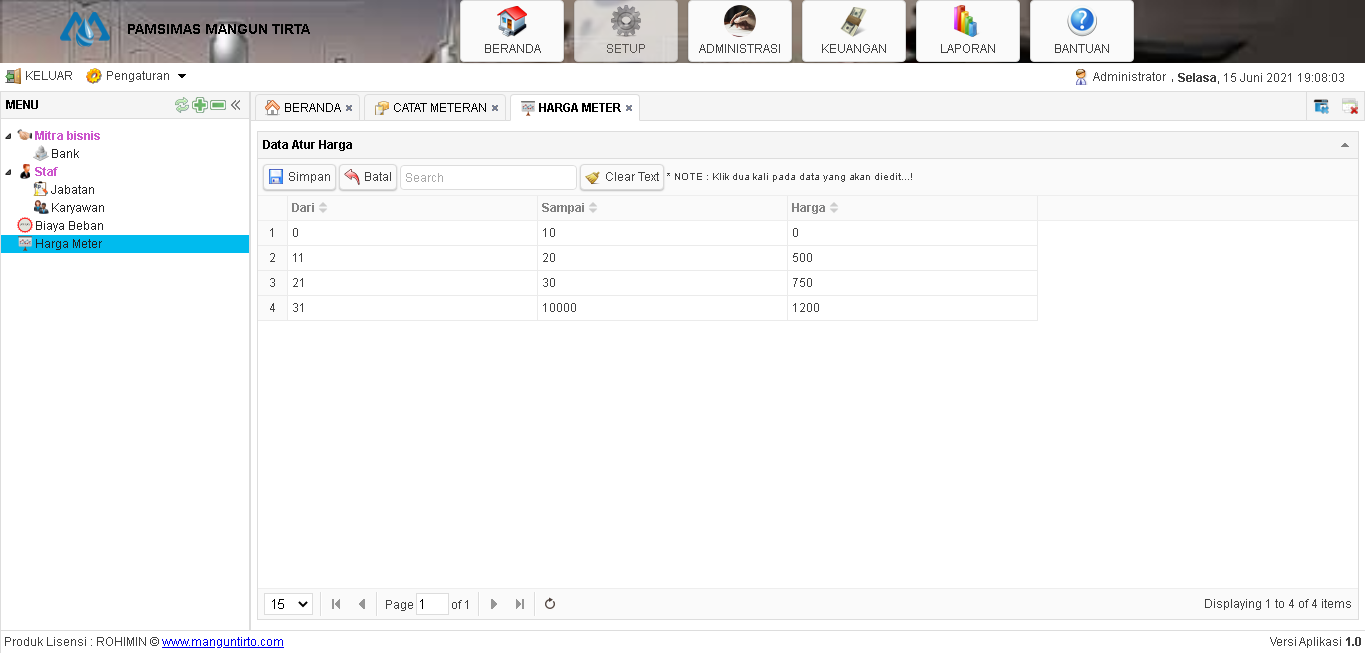Click the collapse-all minus icon in MENU header
Image resolution: width=1365 pixels, height=653 pixels.
[218, 105]
